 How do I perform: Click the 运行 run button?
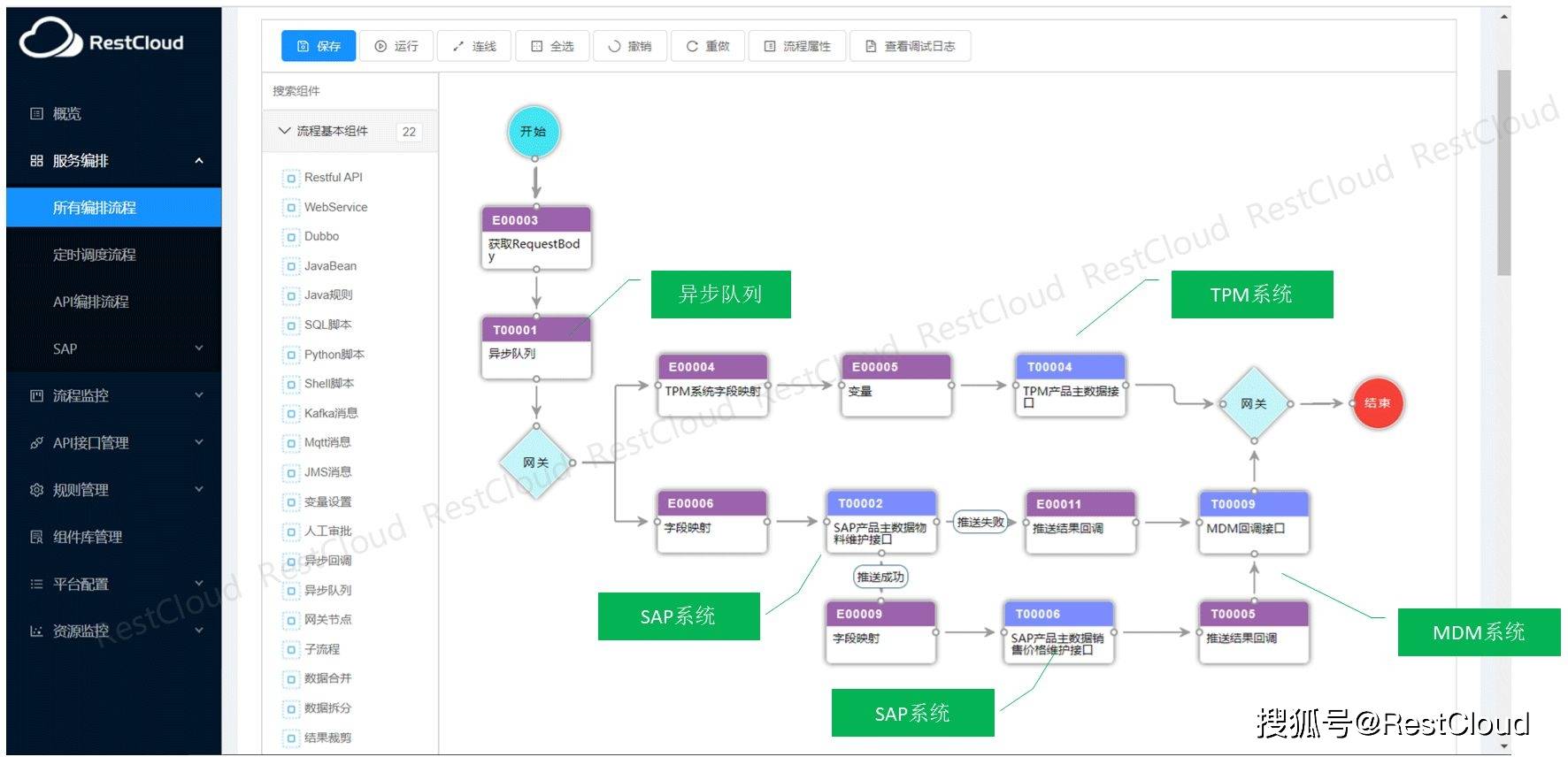[396, 46]
